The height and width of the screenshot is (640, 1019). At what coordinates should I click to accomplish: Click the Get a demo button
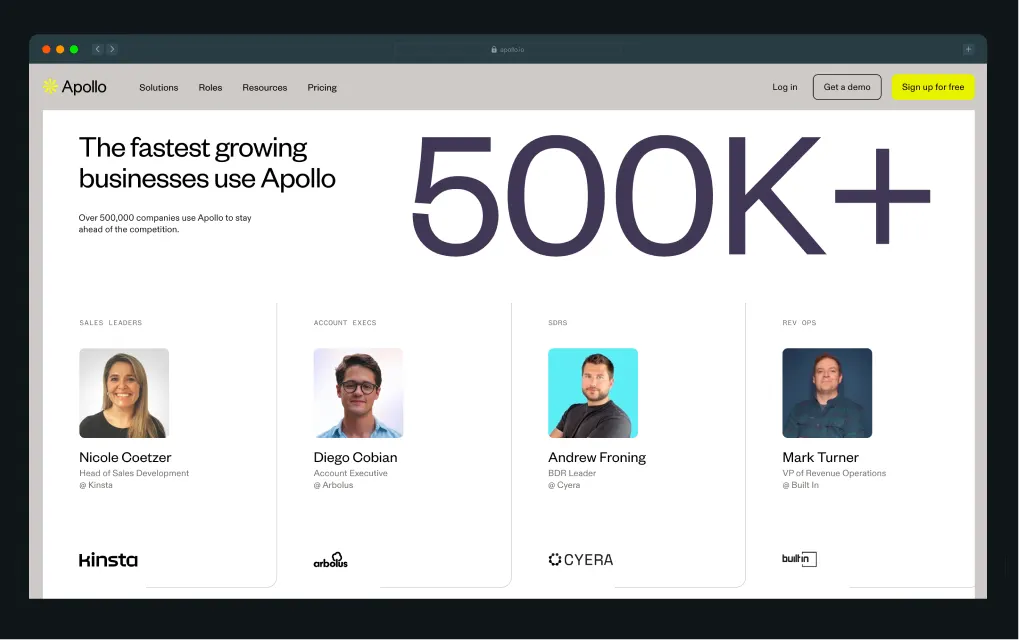(847, 87)
